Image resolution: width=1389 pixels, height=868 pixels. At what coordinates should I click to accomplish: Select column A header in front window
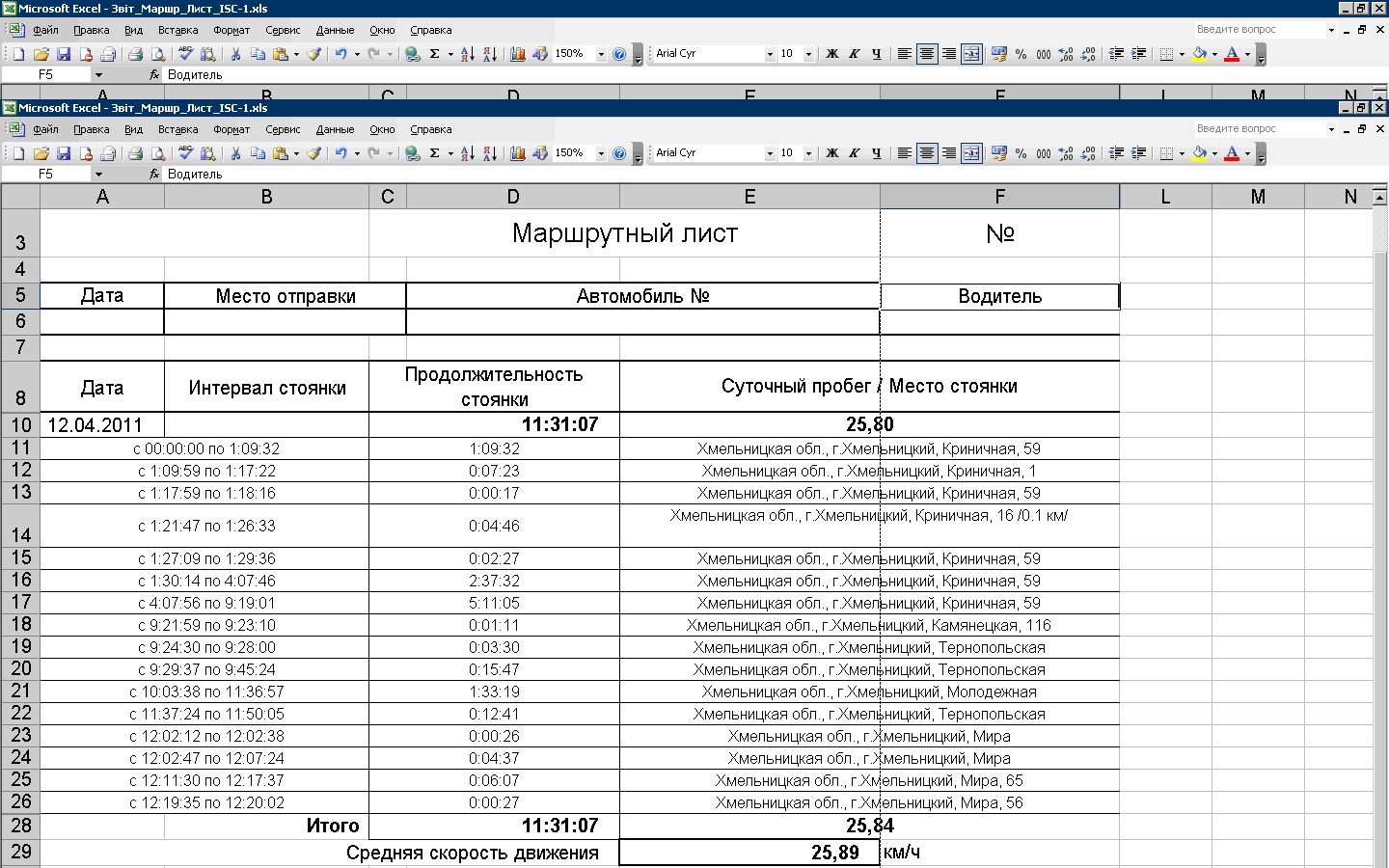pos(102,197)
